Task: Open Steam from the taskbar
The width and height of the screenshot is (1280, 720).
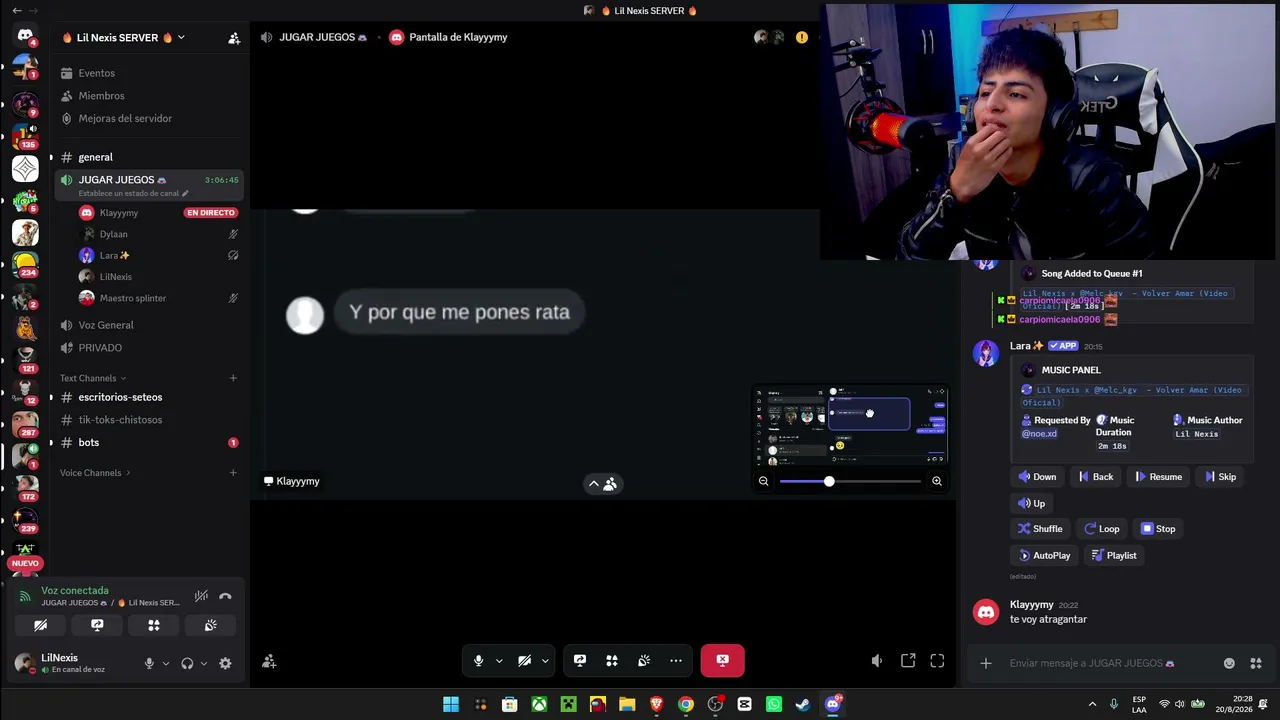Action: point(803,705)
